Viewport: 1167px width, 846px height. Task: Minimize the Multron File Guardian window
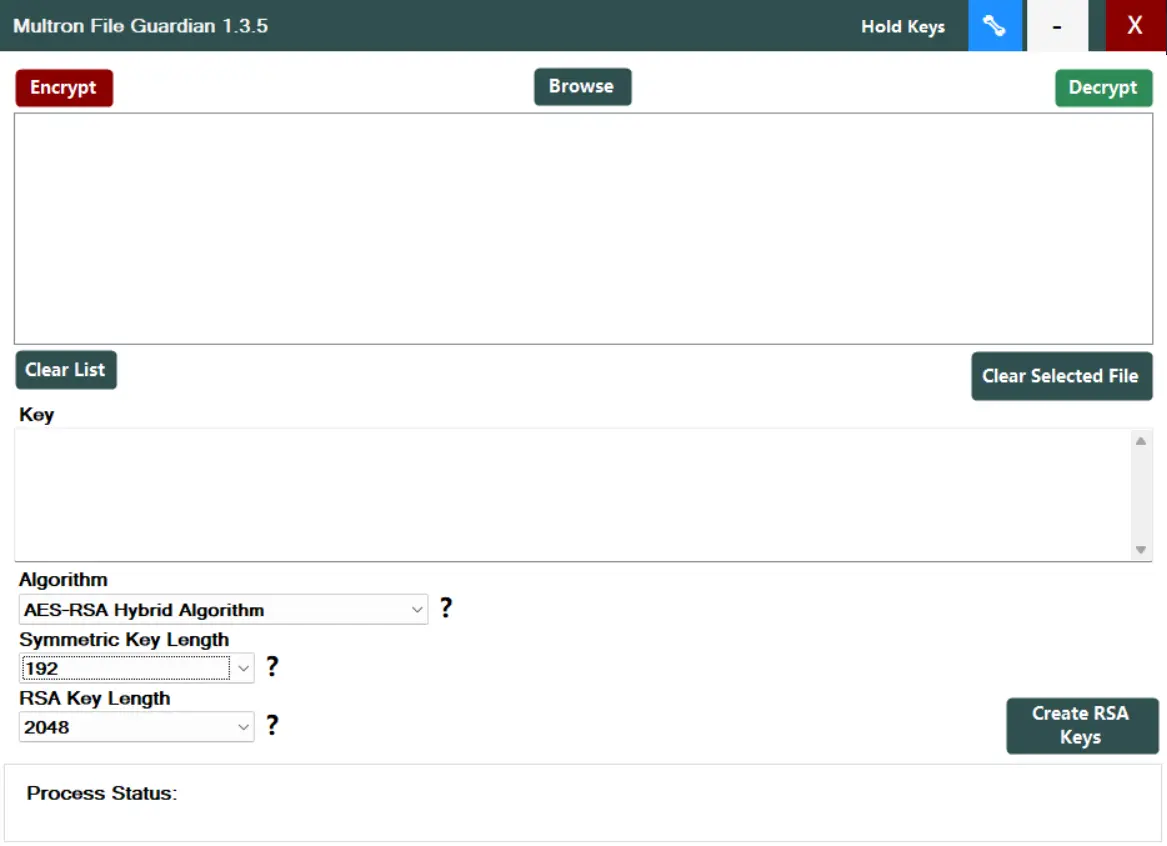coord(1057,25)
